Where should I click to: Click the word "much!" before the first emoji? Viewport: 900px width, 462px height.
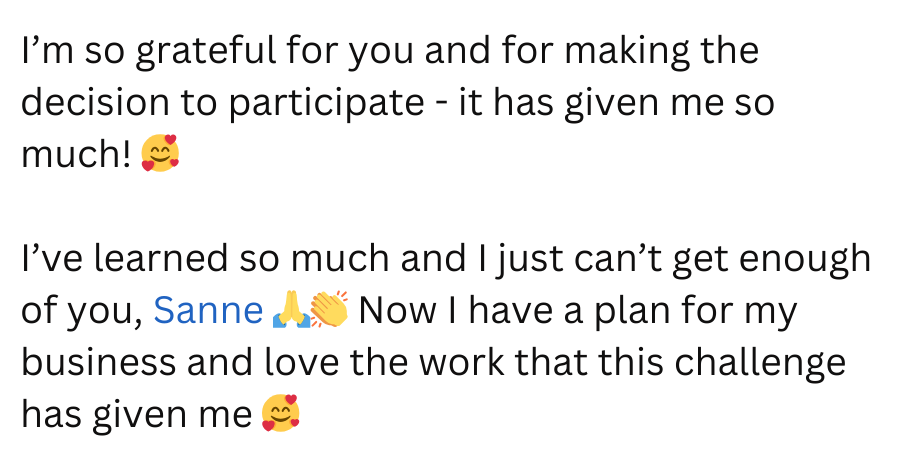[76, 154]
